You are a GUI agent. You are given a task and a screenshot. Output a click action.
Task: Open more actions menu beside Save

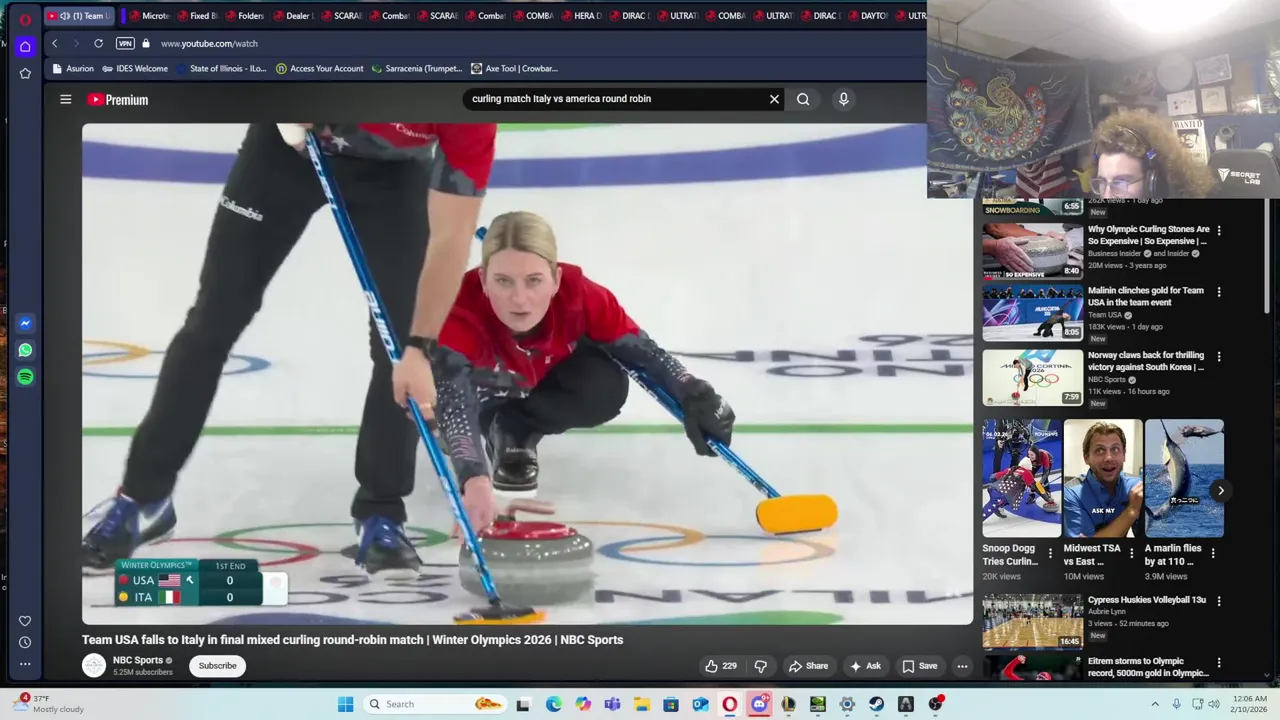(962, 666)
